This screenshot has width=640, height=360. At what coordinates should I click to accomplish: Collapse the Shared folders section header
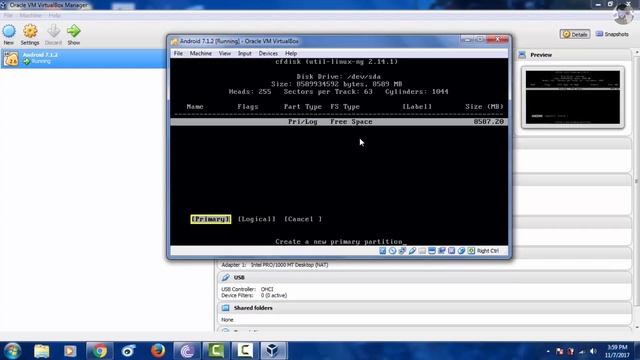(424, 308)
